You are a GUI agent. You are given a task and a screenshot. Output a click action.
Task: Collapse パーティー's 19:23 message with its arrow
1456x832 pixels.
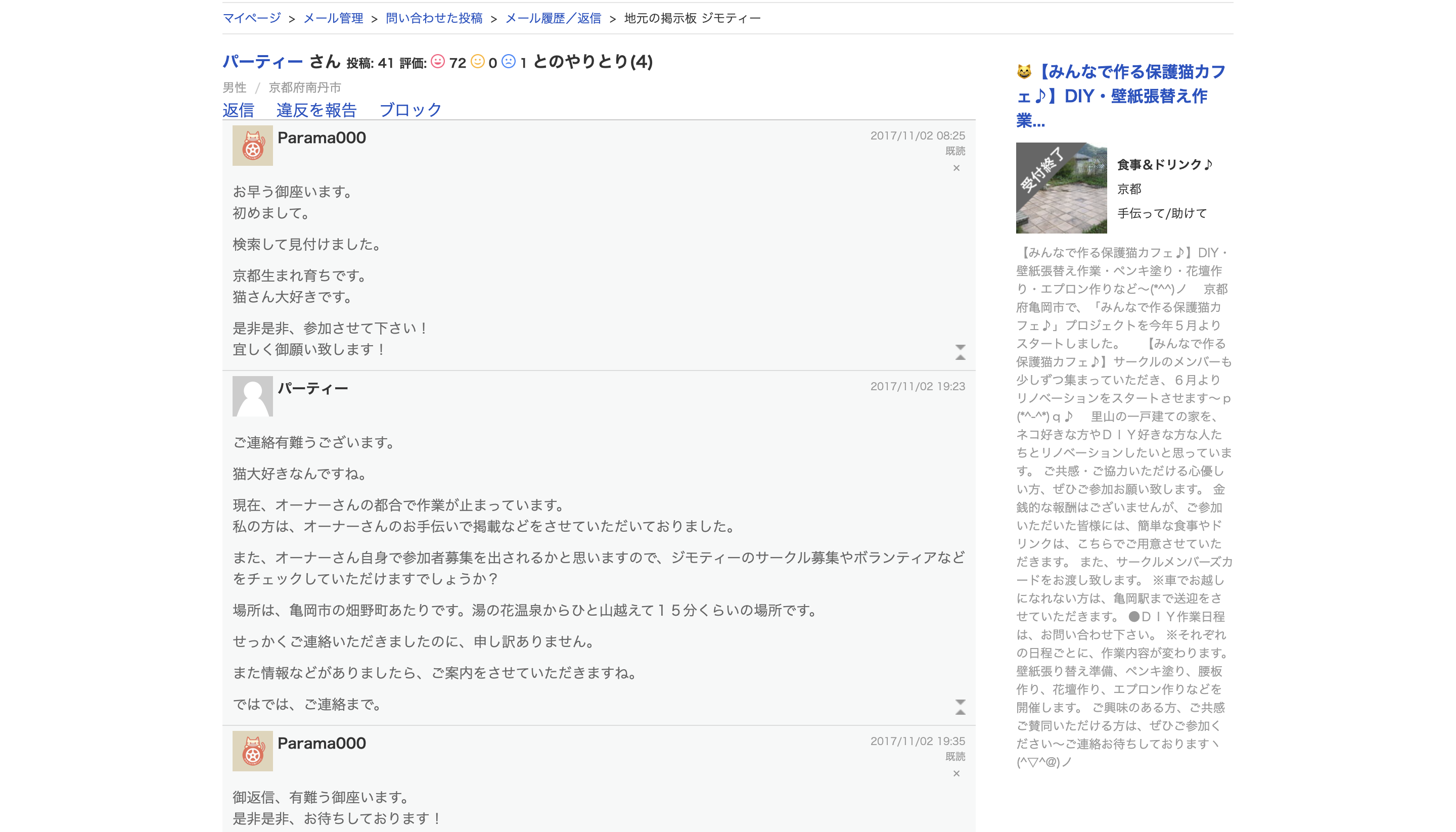coord(961,701)
